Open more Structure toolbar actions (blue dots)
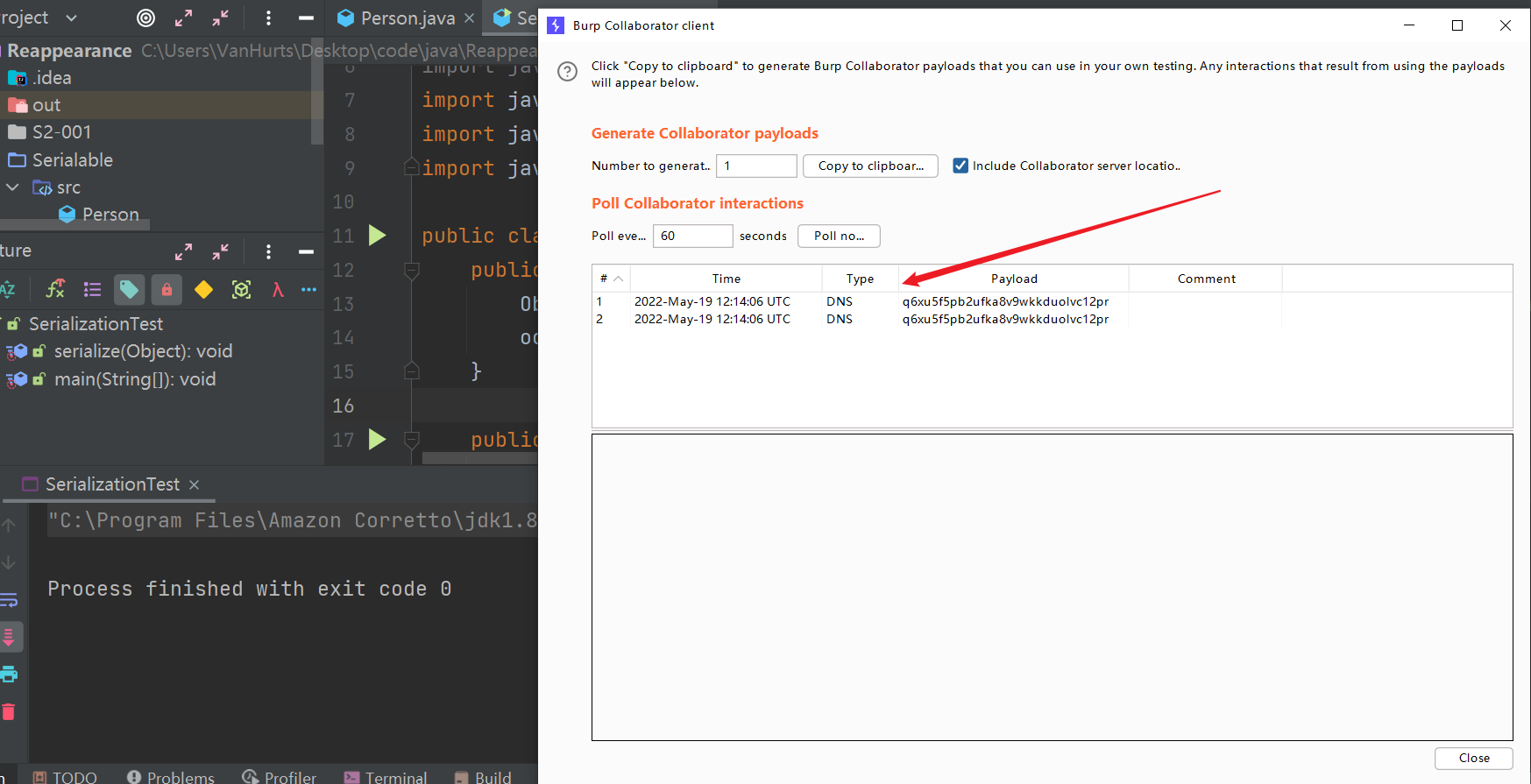 308,289
